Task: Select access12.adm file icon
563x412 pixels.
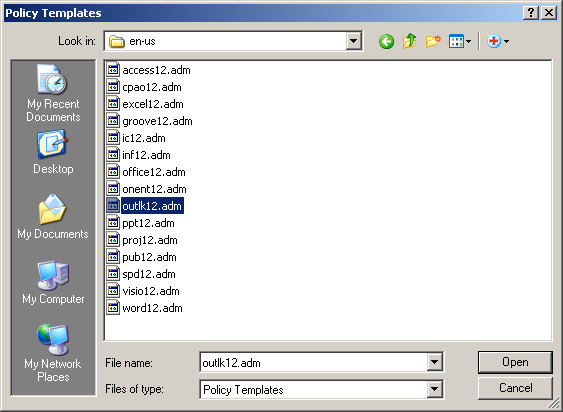Action: click(x=113, y=70)
